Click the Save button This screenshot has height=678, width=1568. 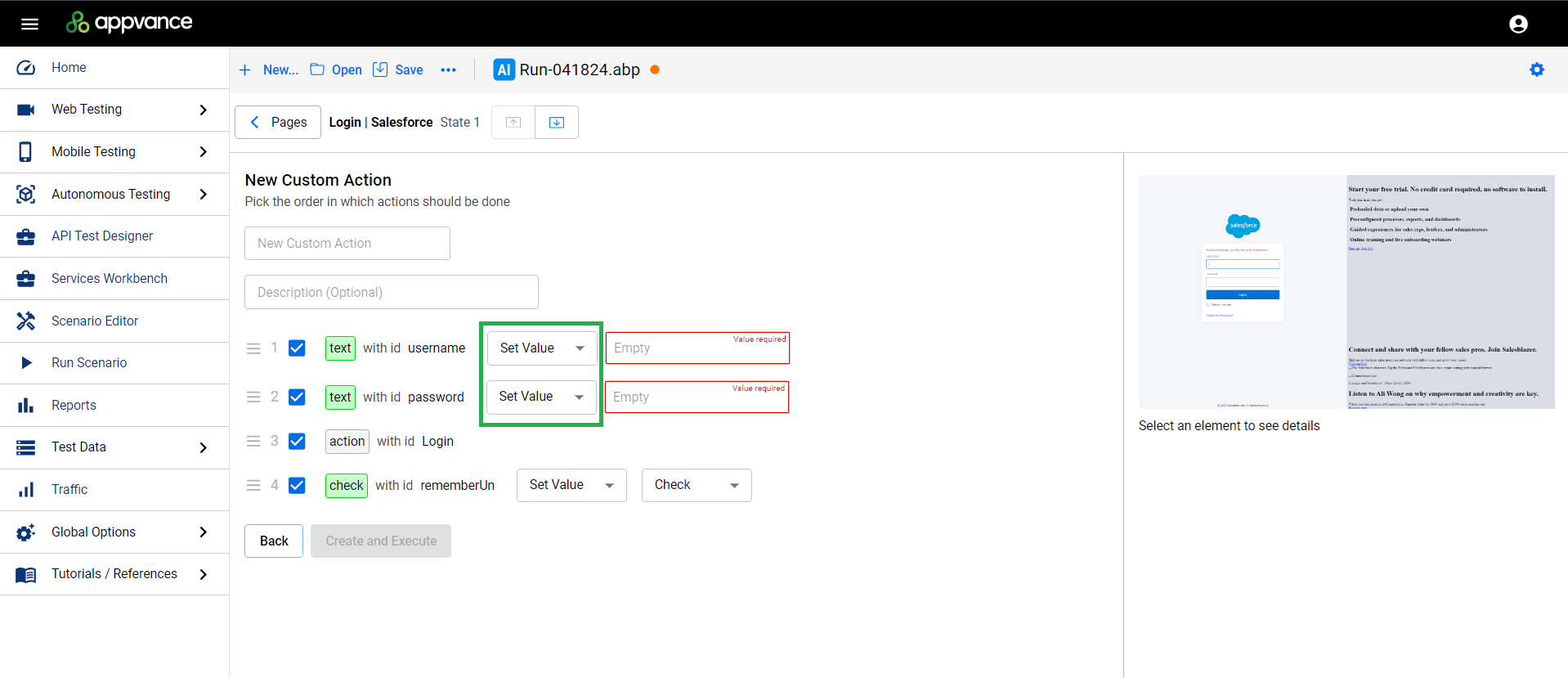coord(398,70)
